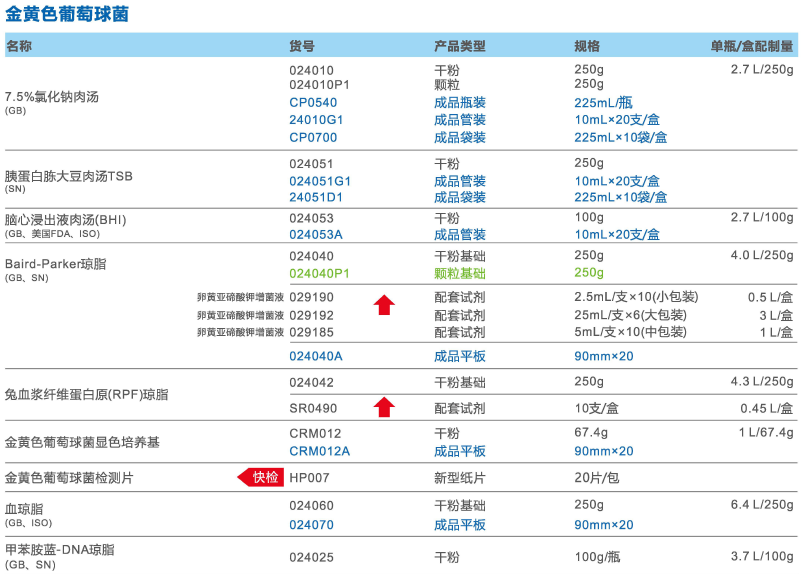Click item code 024060

click(x=312, y=506)
